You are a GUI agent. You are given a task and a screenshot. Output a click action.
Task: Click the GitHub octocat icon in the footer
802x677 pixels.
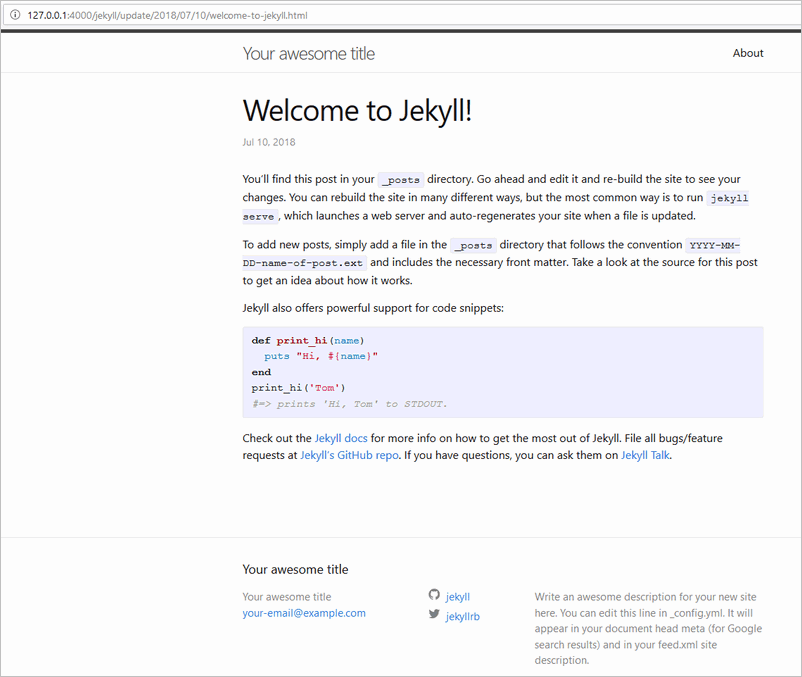click(434, 594)
